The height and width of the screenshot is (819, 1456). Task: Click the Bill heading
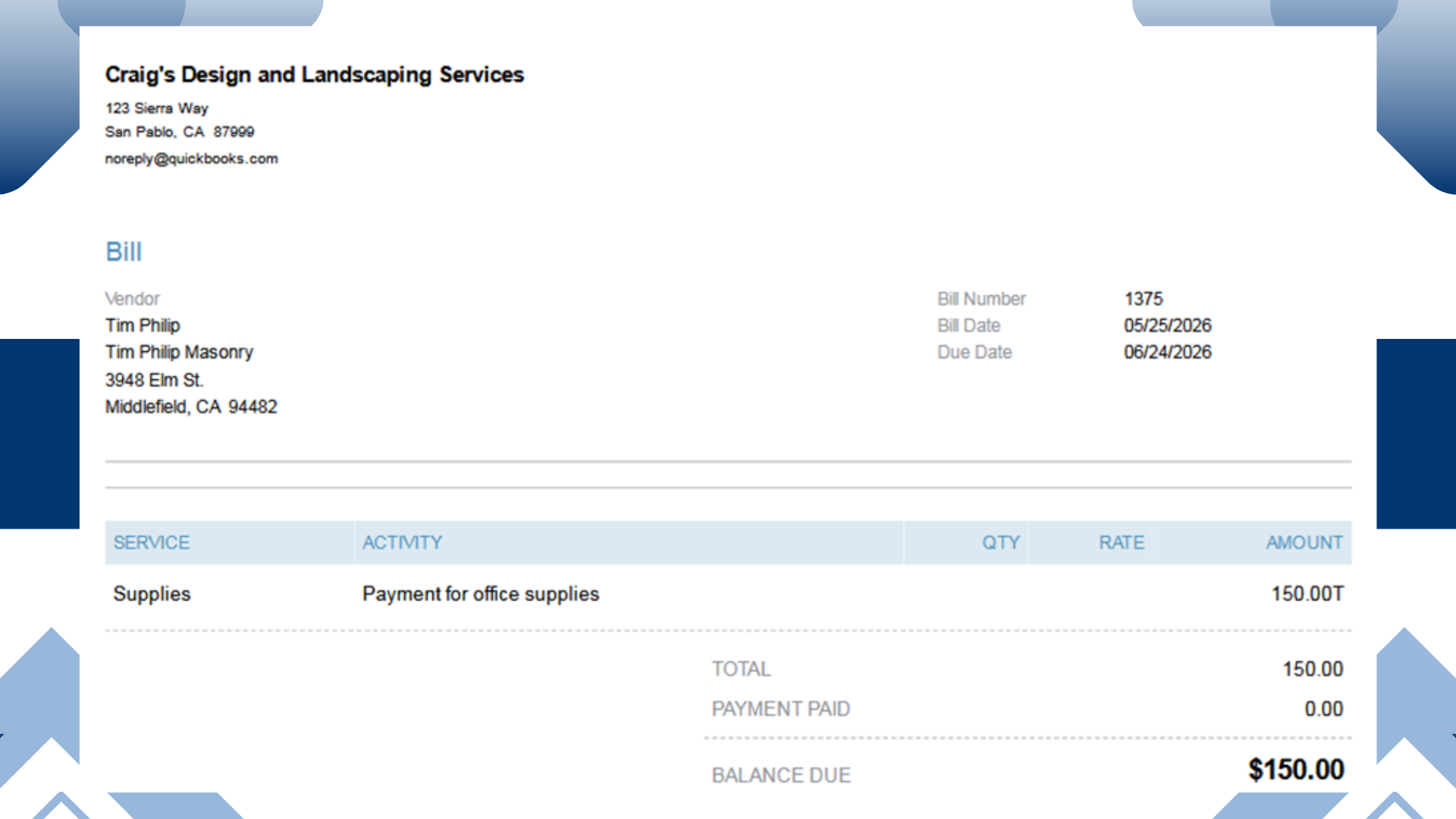(124, 252)
